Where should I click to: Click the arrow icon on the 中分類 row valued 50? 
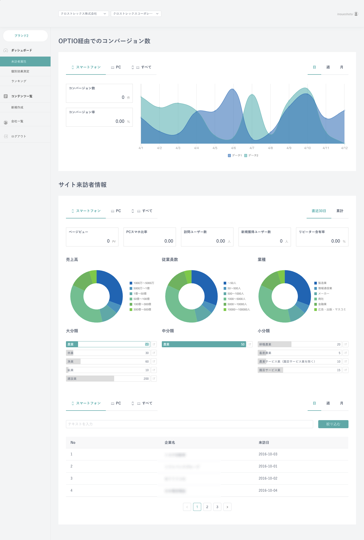click(x=250, y=344)
